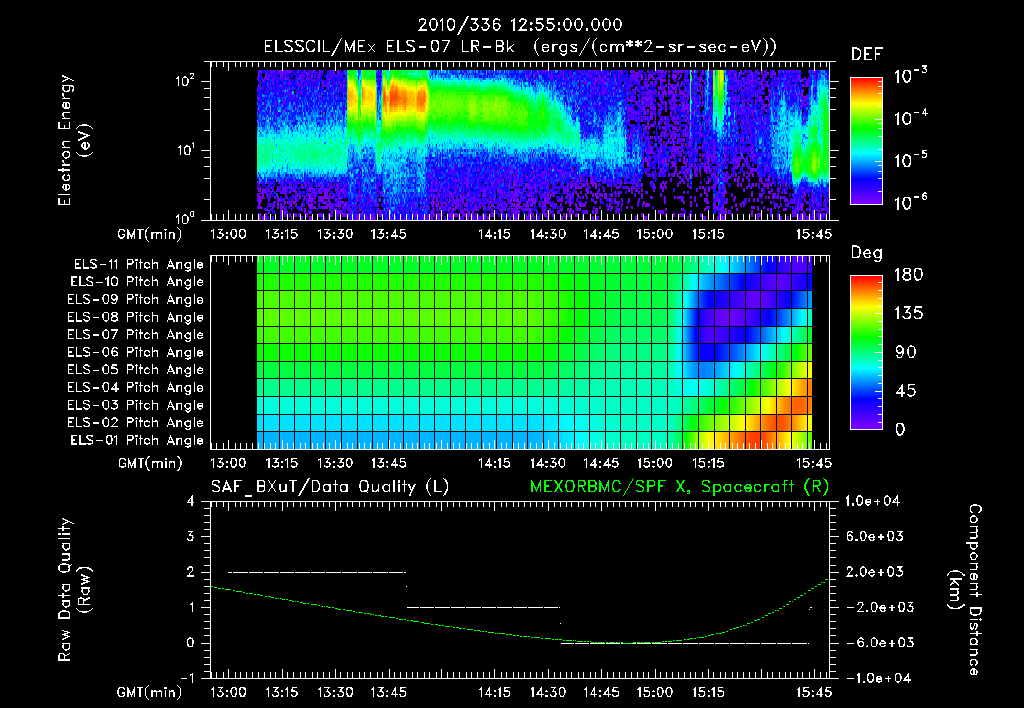The height and width of the screenshot is (708, 1024).
Task: Select the ELS-02 Pitch Angle row label
Action: pyautogui.click(x=135, y=423)
